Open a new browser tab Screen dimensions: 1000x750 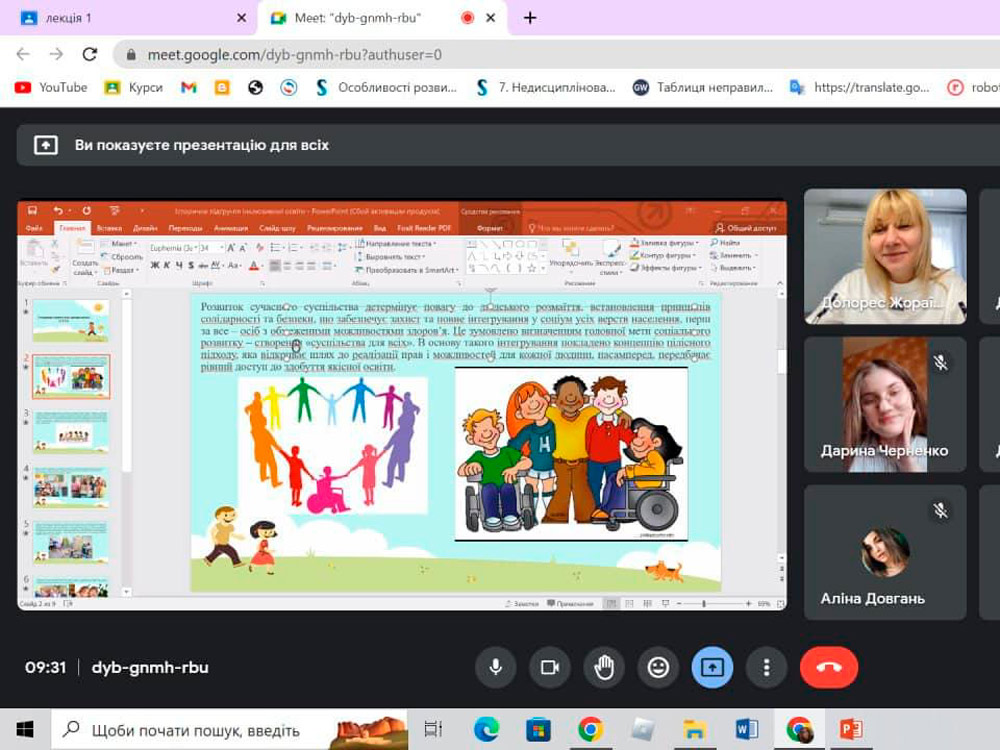tap(530, 18)
